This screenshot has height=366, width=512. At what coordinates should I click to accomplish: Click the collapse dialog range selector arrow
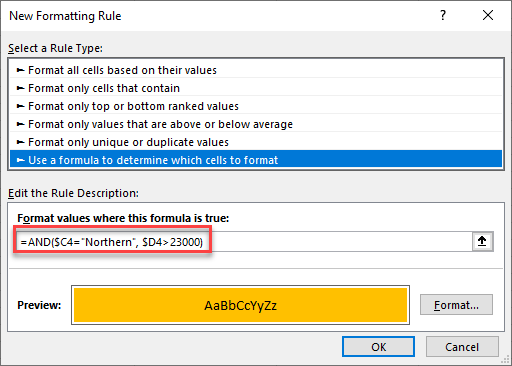pos(482,241)
